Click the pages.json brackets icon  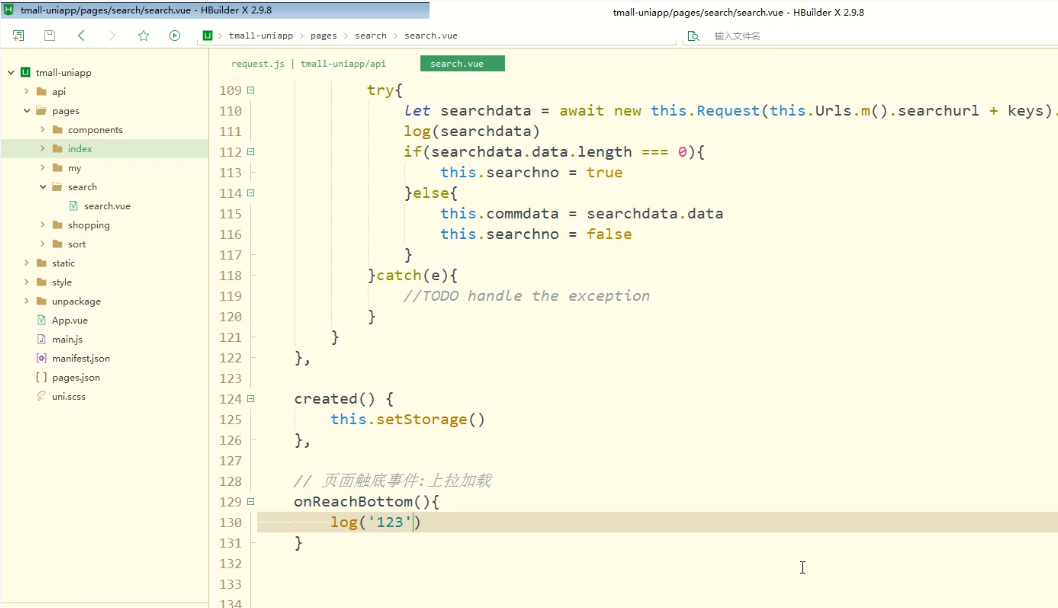point(41,377)
